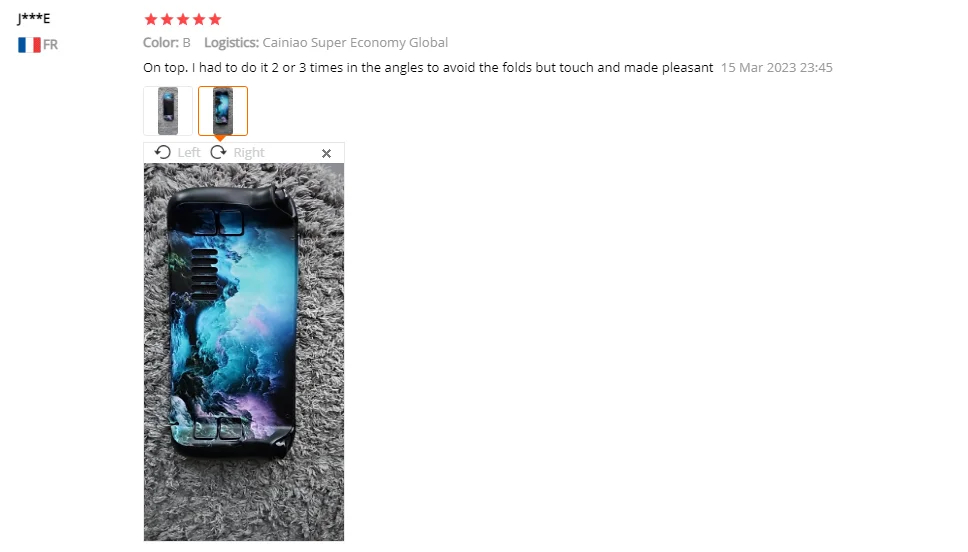Screen dimensions: 968x552
Task: Click the "Color: B" variant label
Action: pyautogui.click(x=167, y=43)
